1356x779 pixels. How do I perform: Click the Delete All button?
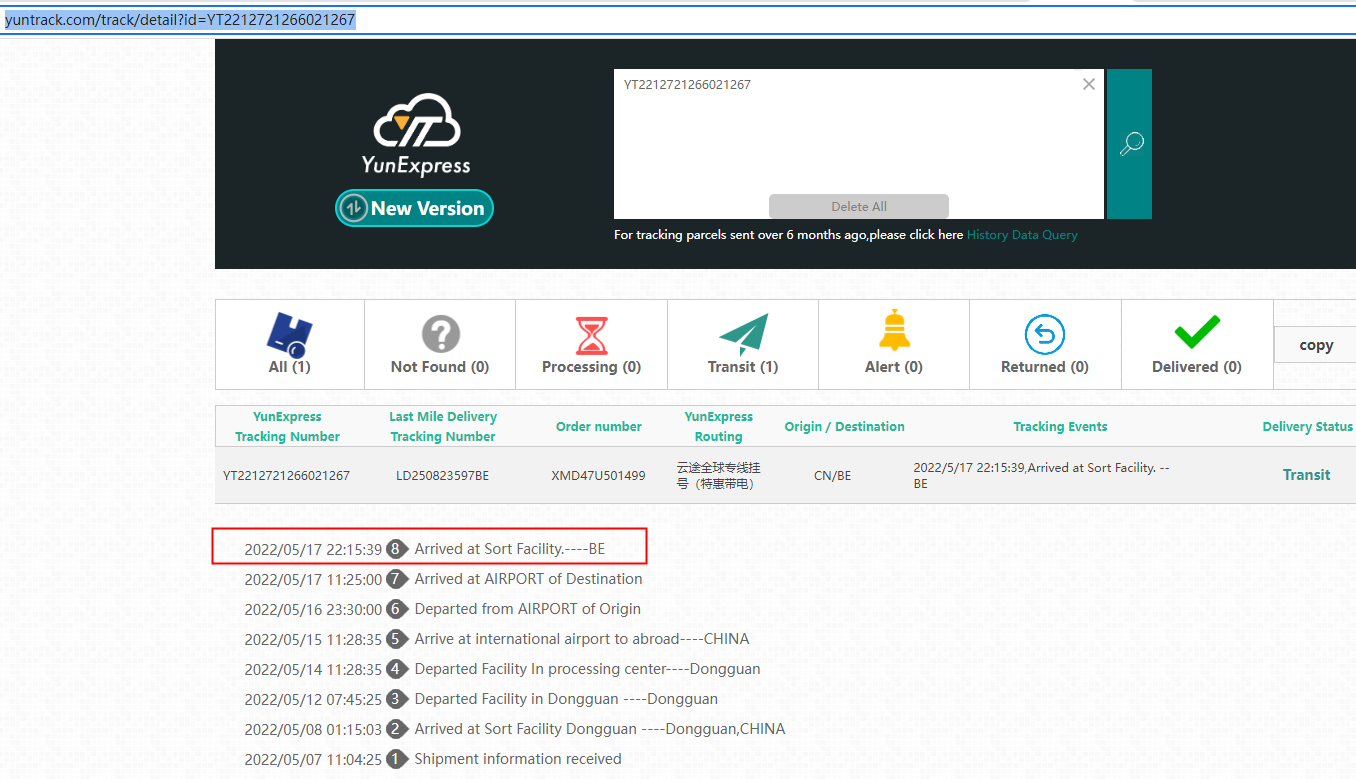(858, 206)
